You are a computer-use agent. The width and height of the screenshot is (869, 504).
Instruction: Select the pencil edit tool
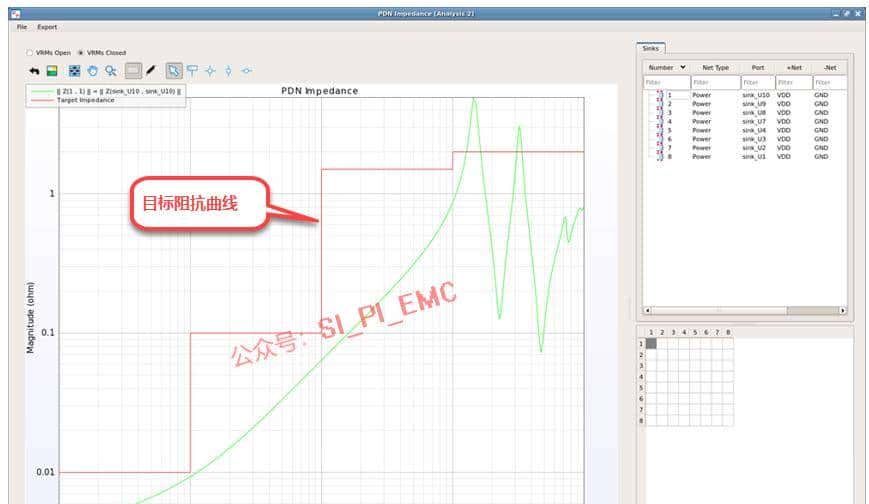(x=151, y=71)
